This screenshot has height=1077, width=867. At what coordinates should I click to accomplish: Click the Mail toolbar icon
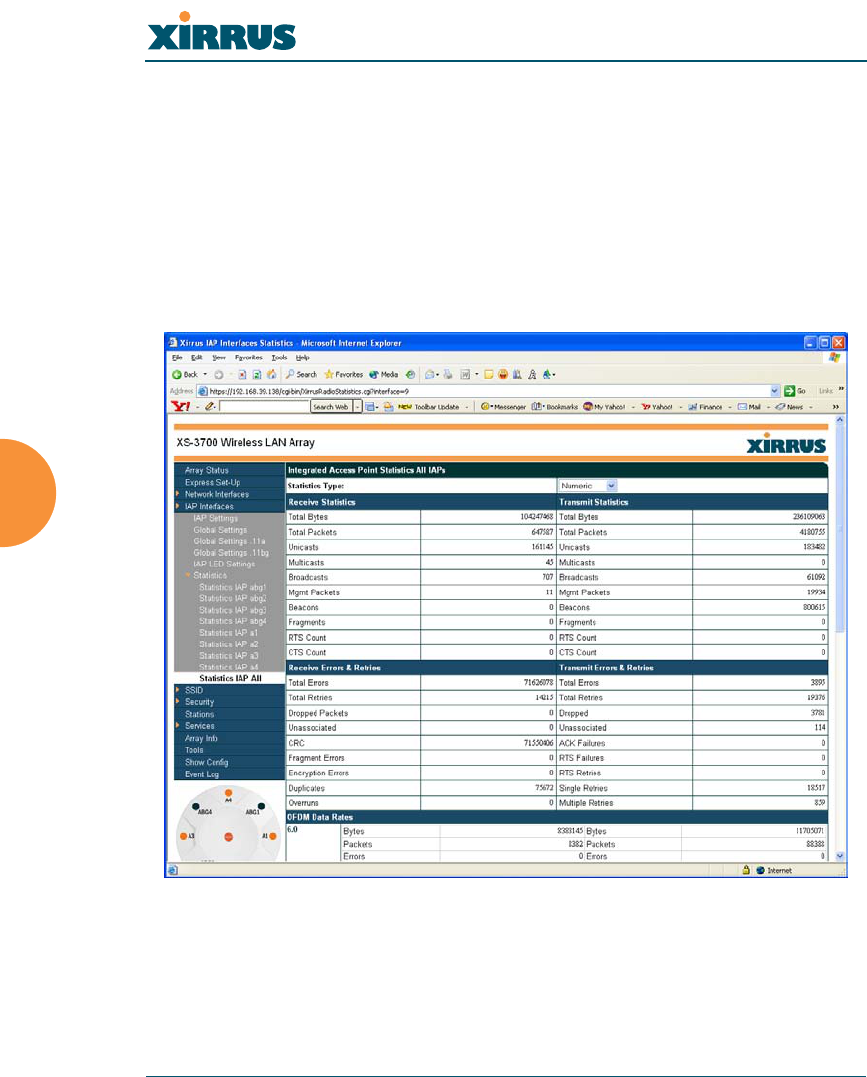[x=430, y=374]
